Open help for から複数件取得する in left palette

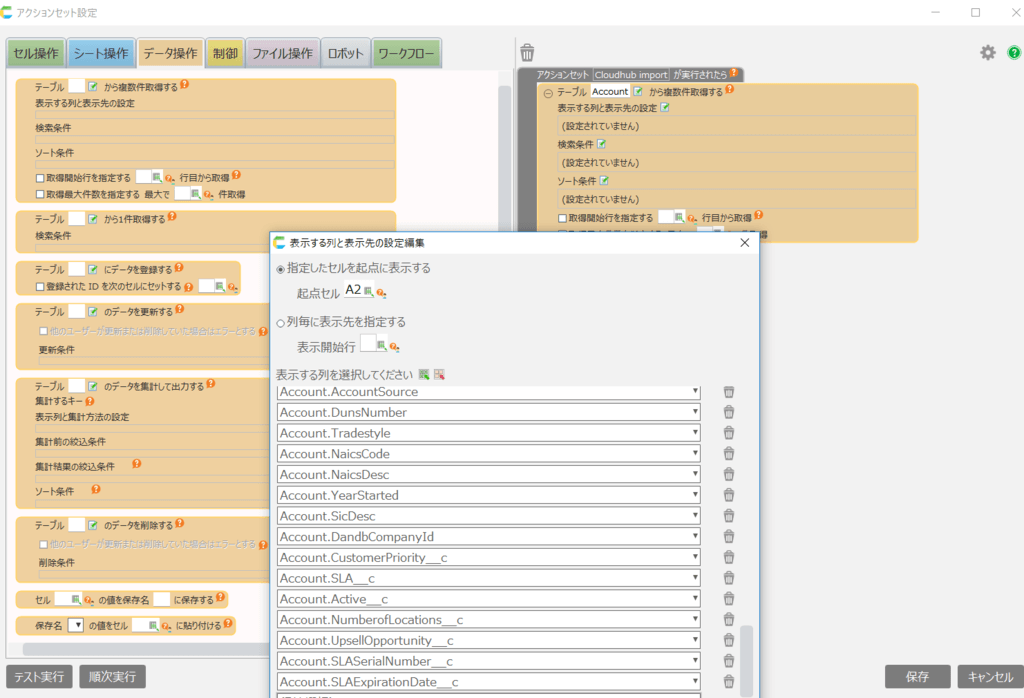185,84
